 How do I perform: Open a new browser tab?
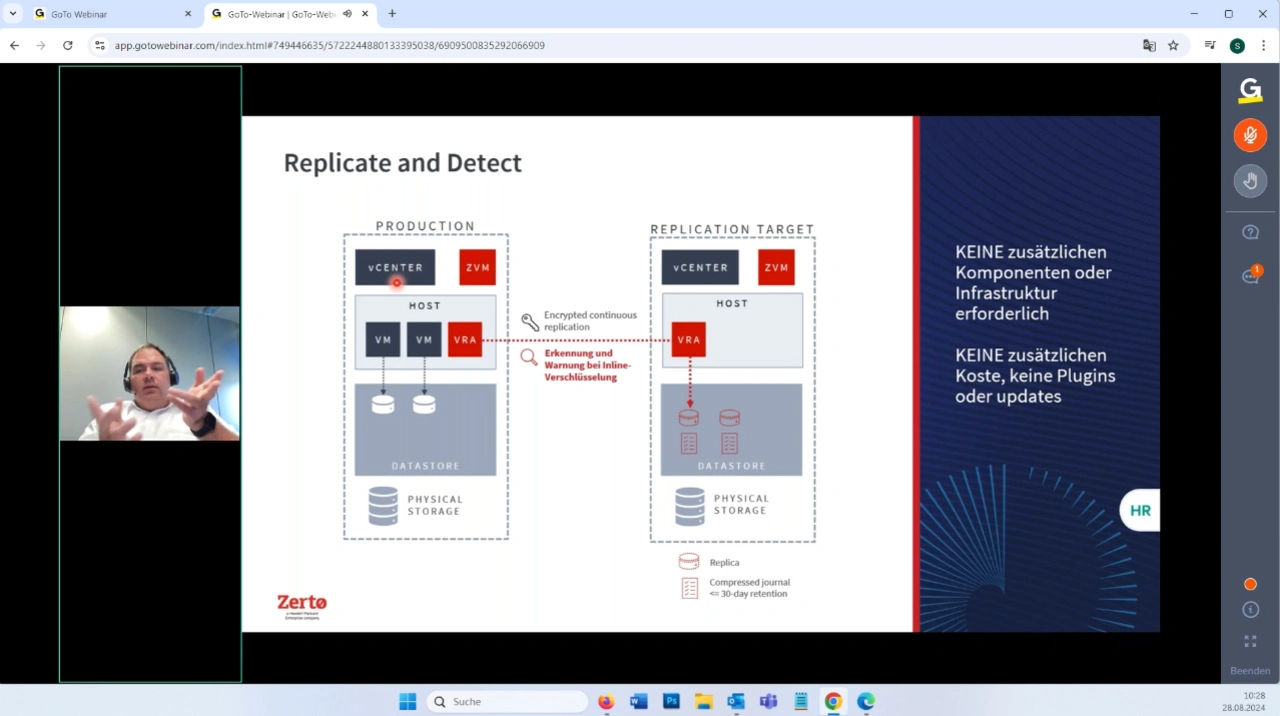[392, 14]
